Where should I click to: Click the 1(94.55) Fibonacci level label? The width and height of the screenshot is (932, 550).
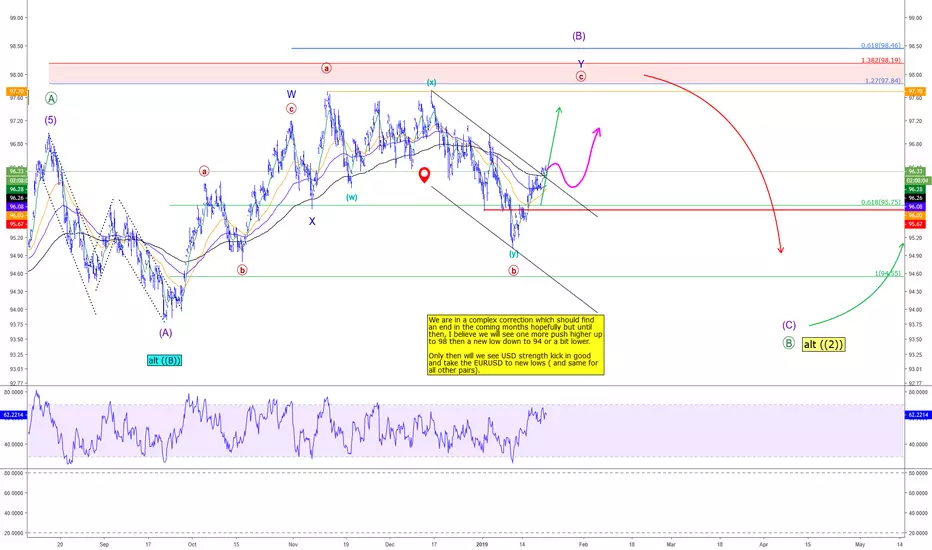tap(887, 274)
